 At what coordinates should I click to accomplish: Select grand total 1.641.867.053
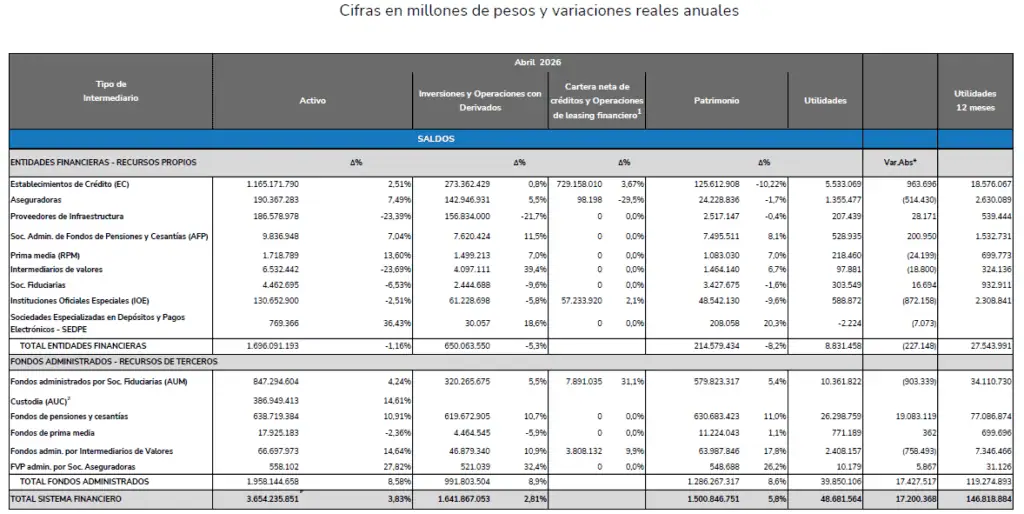click(x=464, y=499)
